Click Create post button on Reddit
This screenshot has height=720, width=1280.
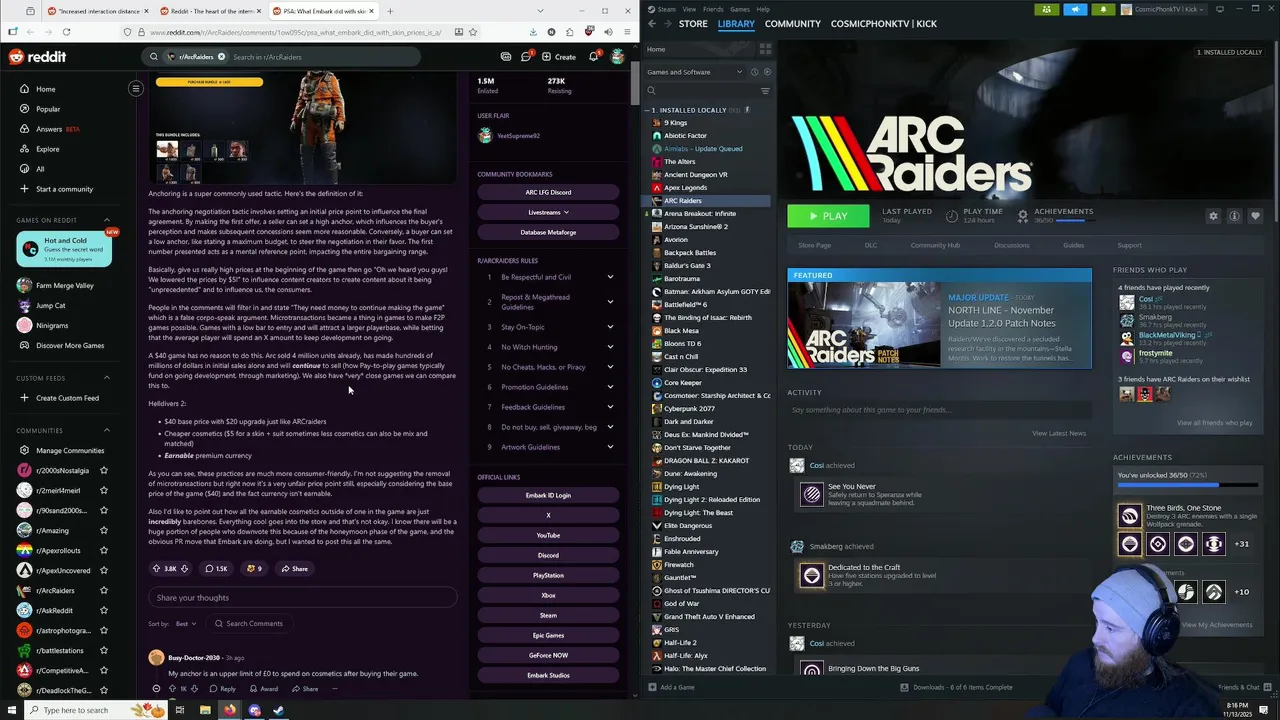pyautogui.click(x=558, y=57)
